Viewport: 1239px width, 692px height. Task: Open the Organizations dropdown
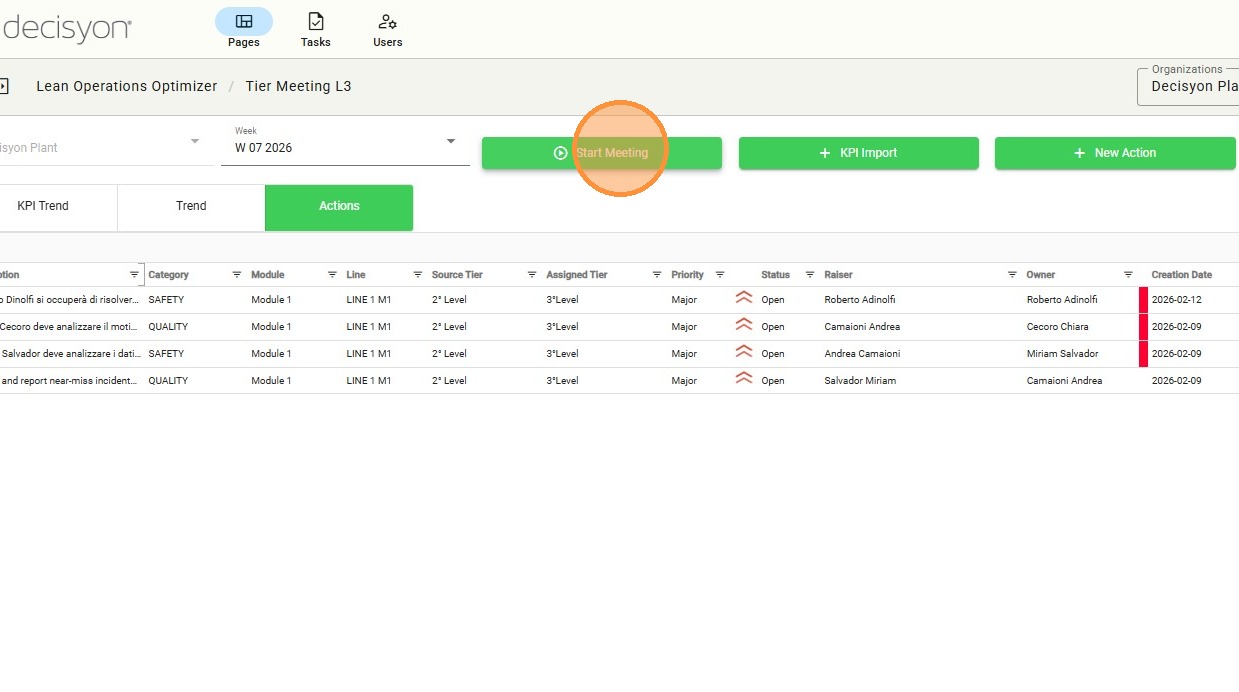tap(1190, 86)
